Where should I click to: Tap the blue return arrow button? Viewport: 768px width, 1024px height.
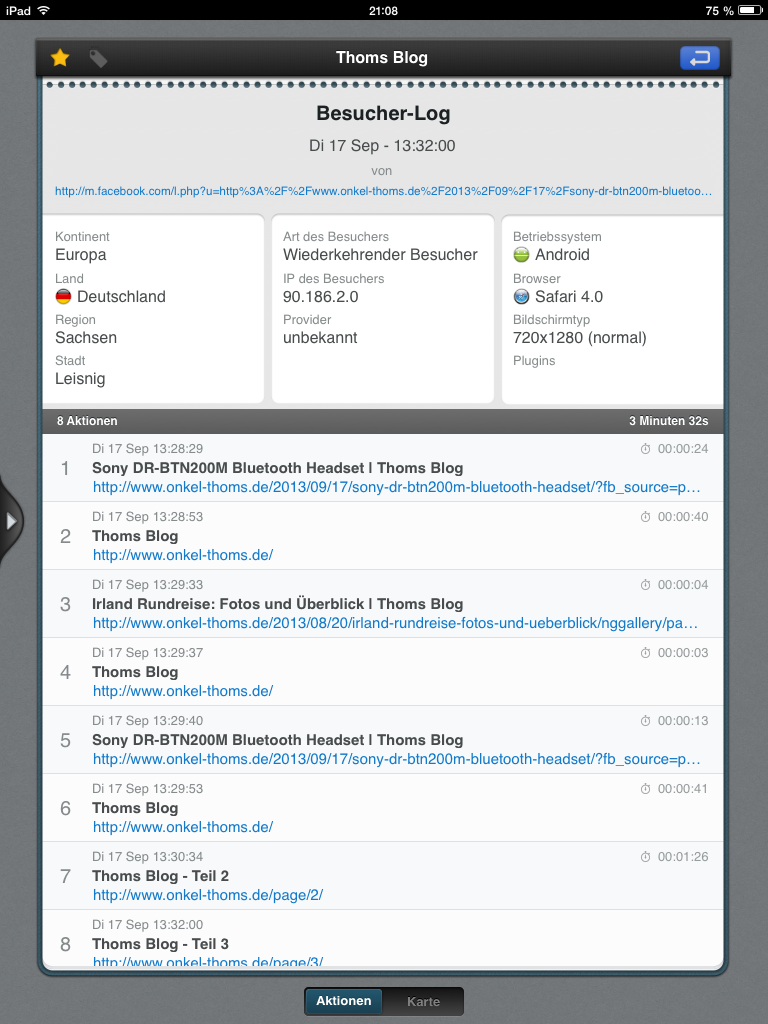(x=699, y=58)
